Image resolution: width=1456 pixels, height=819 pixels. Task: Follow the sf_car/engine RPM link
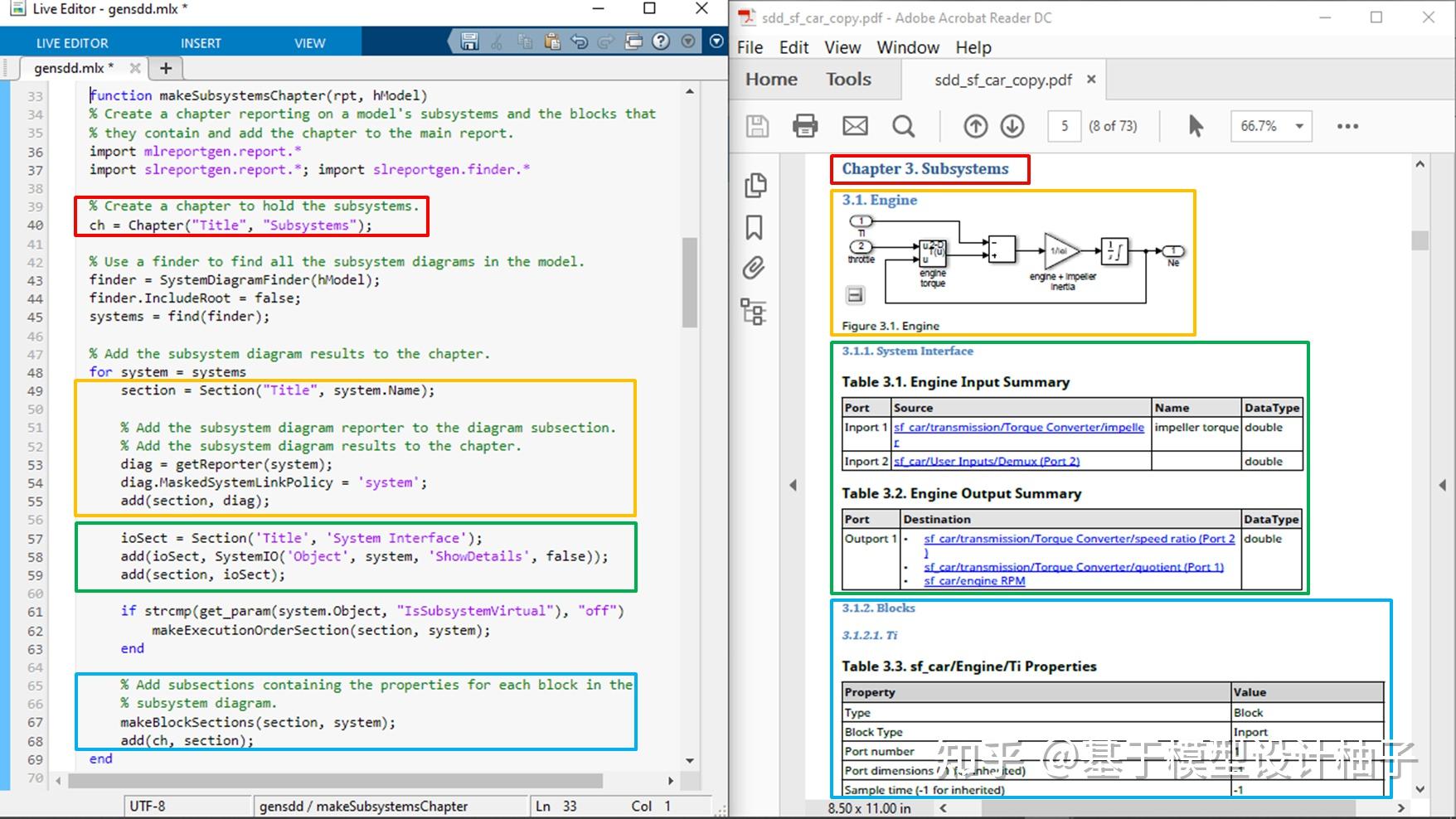[x=974, y=581]
